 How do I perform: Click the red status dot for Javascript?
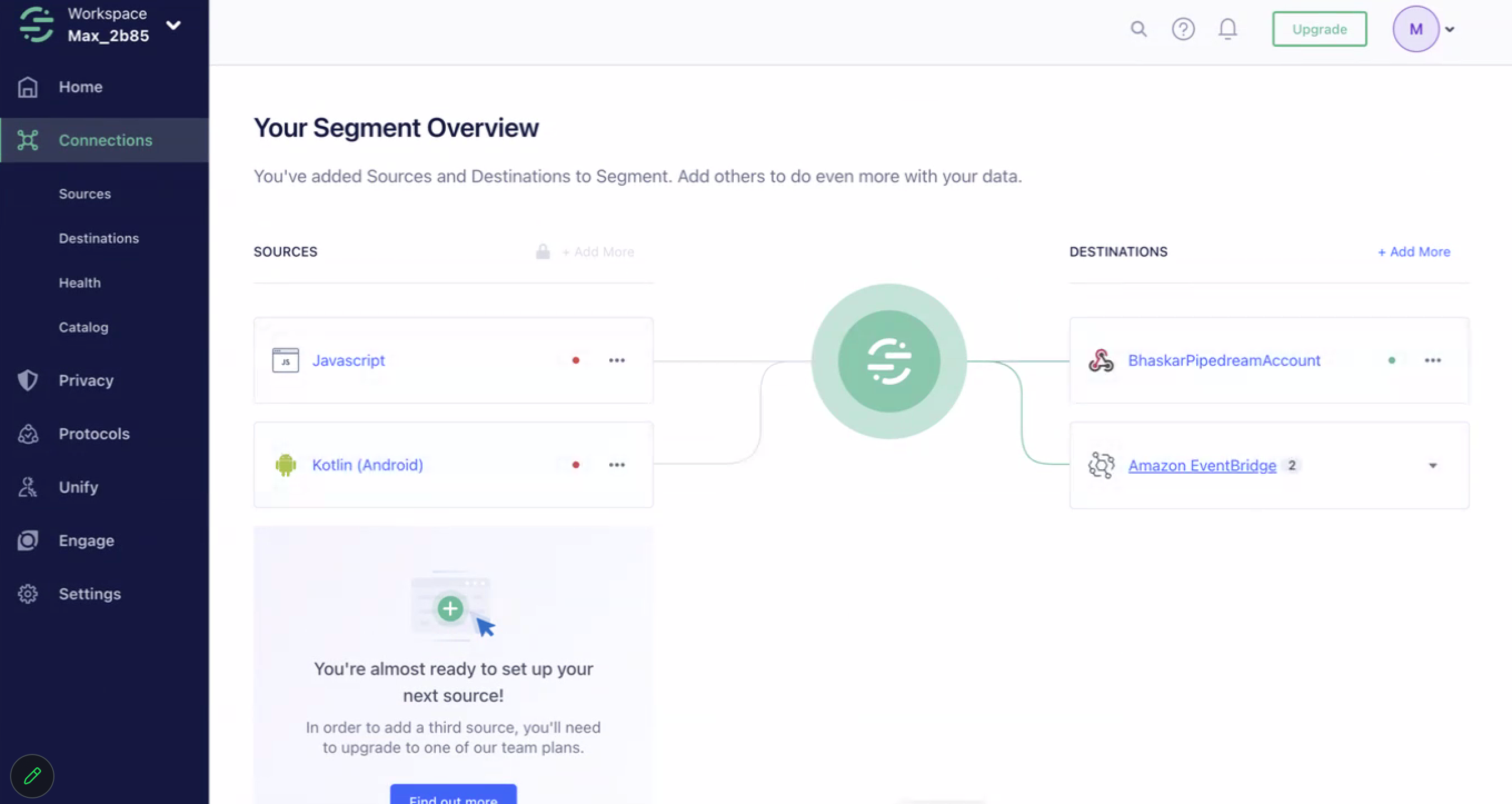(576, 360)
